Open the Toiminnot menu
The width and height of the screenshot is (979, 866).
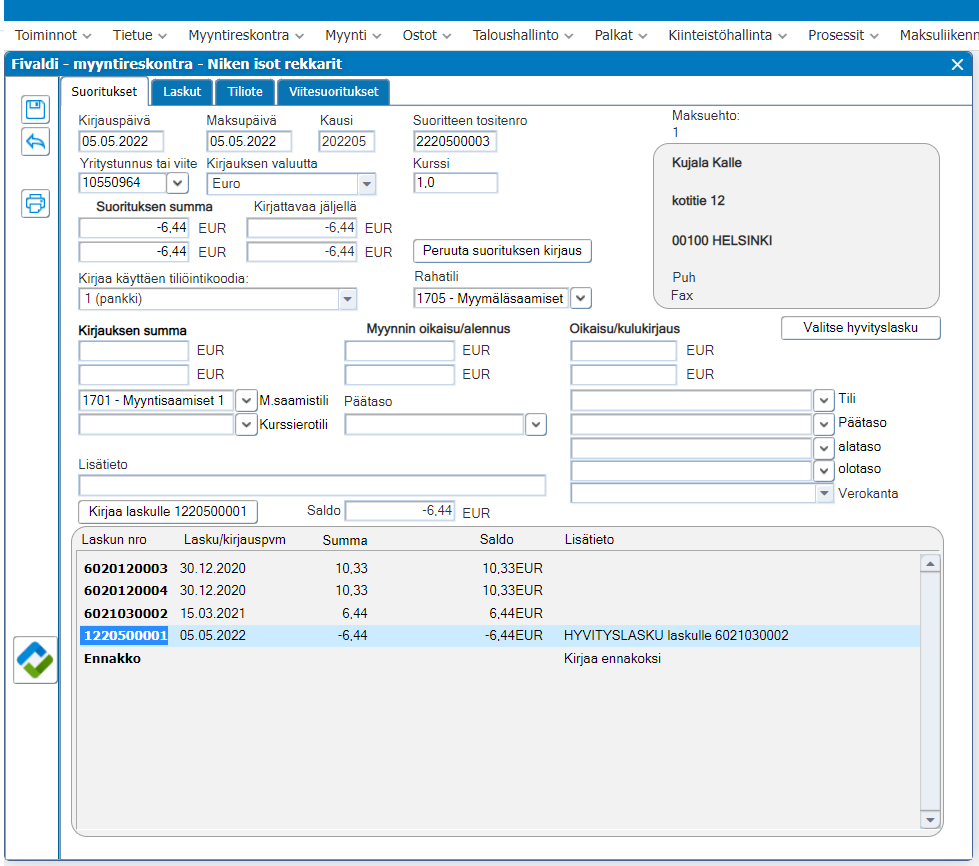53,36
